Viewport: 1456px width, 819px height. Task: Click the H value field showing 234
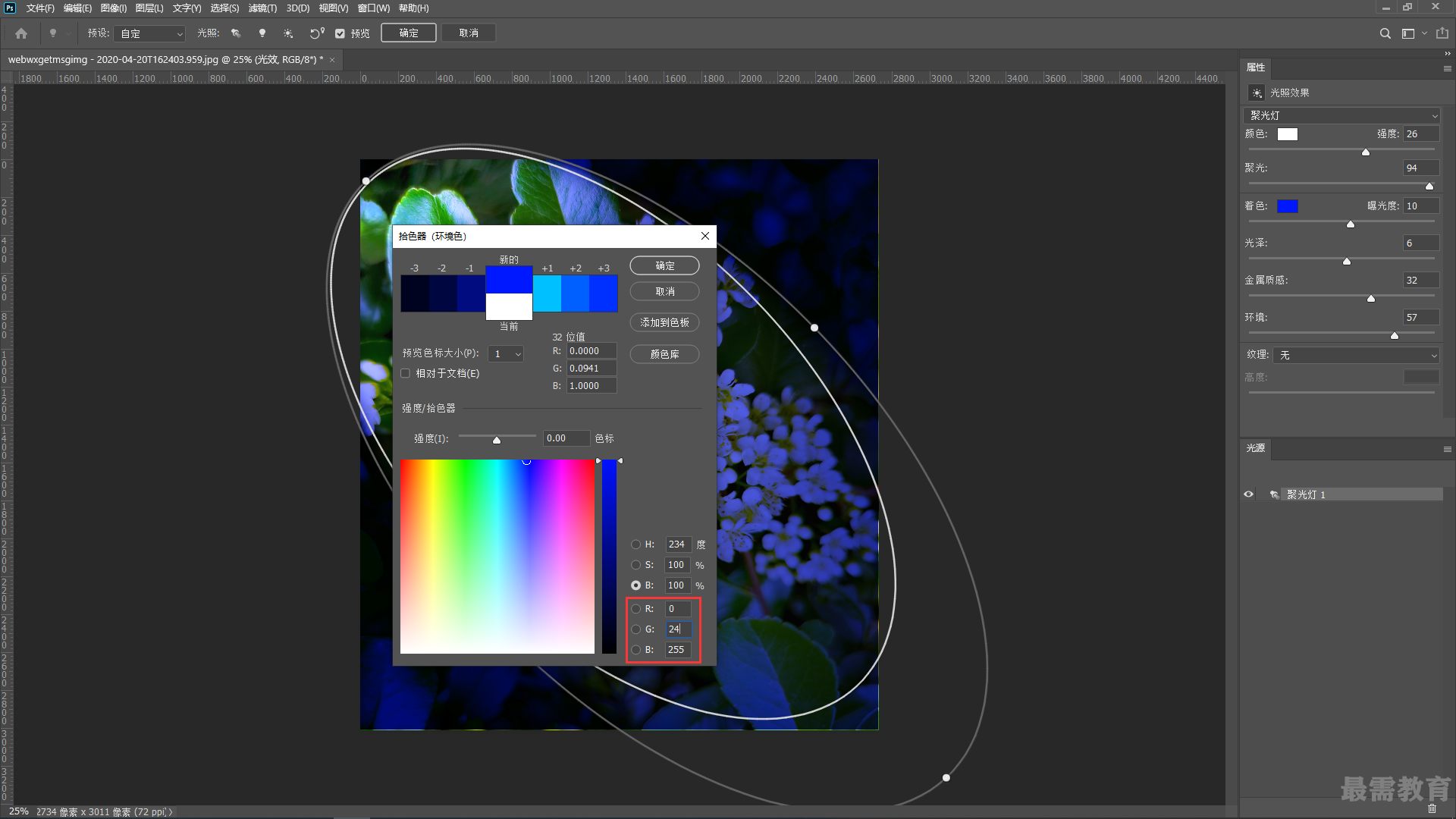pyautogui.click(x=679, y=544)
